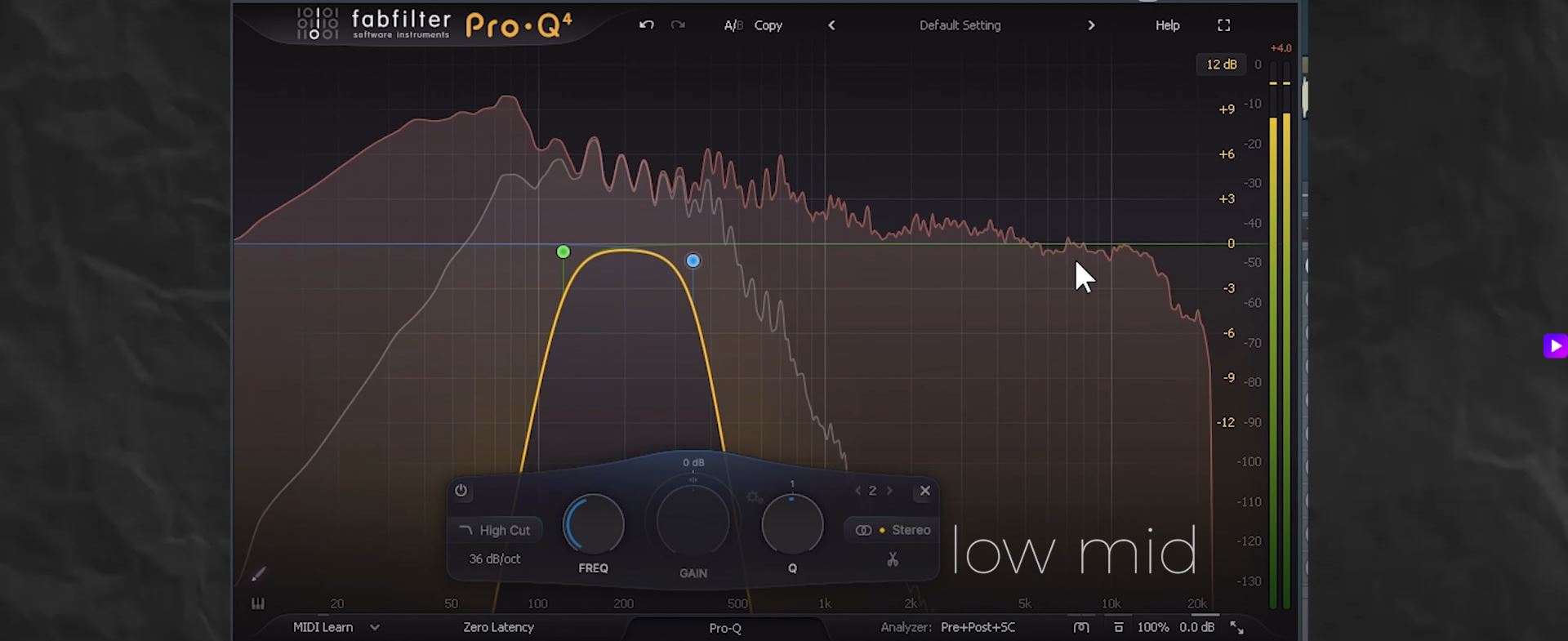Toggle A/B comparison state
This screenshot has height=641, width=1568.
pyautogui.click(x=733, y=25)
